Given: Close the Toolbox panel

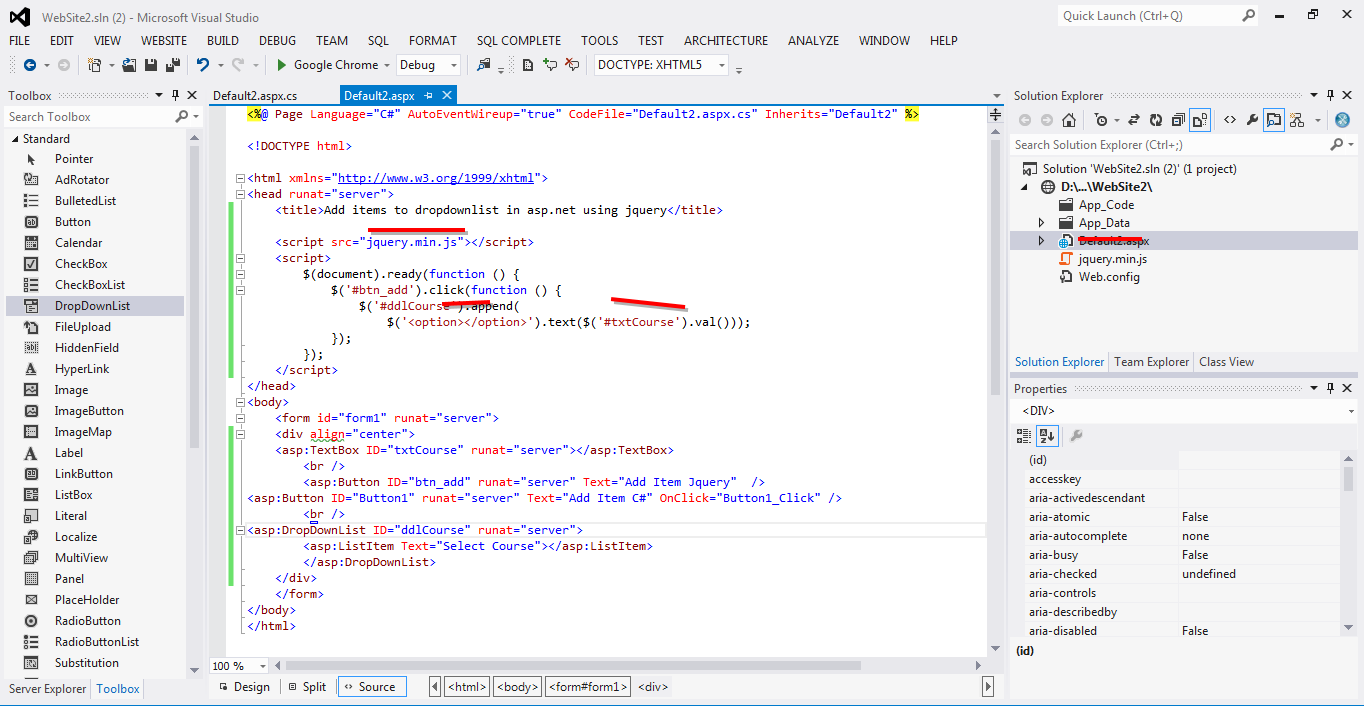Looking at the screenshot, I should point(192,96).
